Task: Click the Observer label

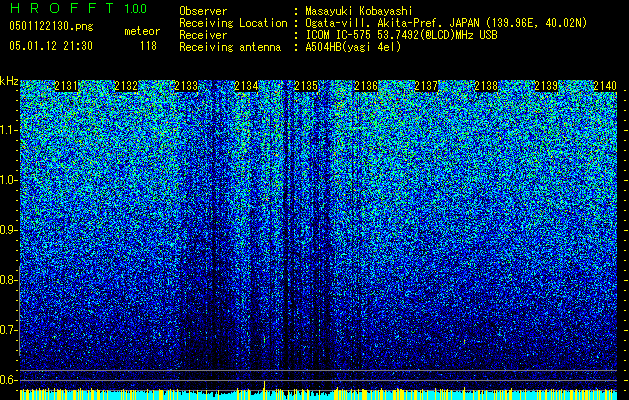Action: point(203,11)
